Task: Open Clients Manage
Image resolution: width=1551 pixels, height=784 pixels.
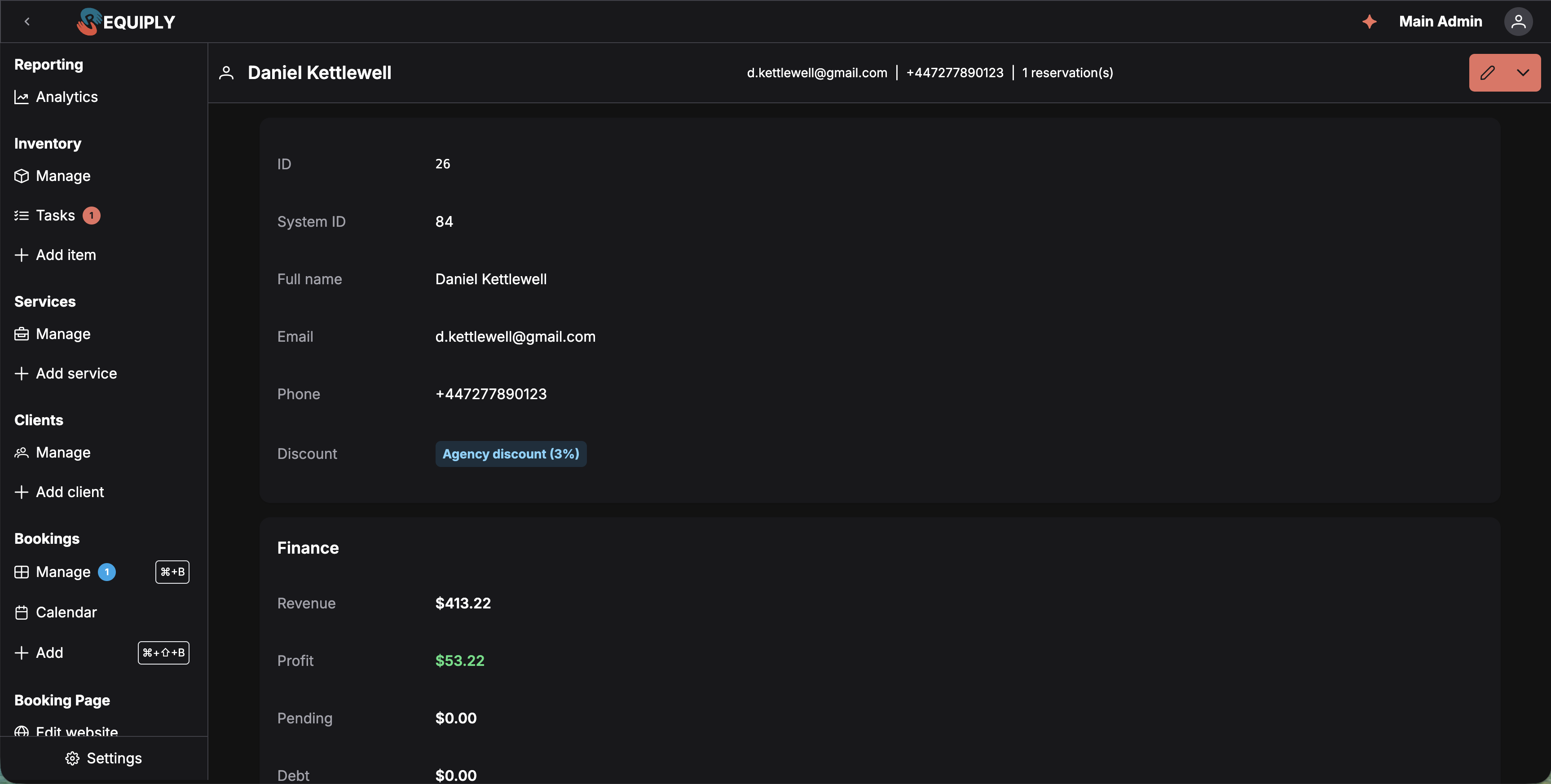Action: [x=63, y=453]
